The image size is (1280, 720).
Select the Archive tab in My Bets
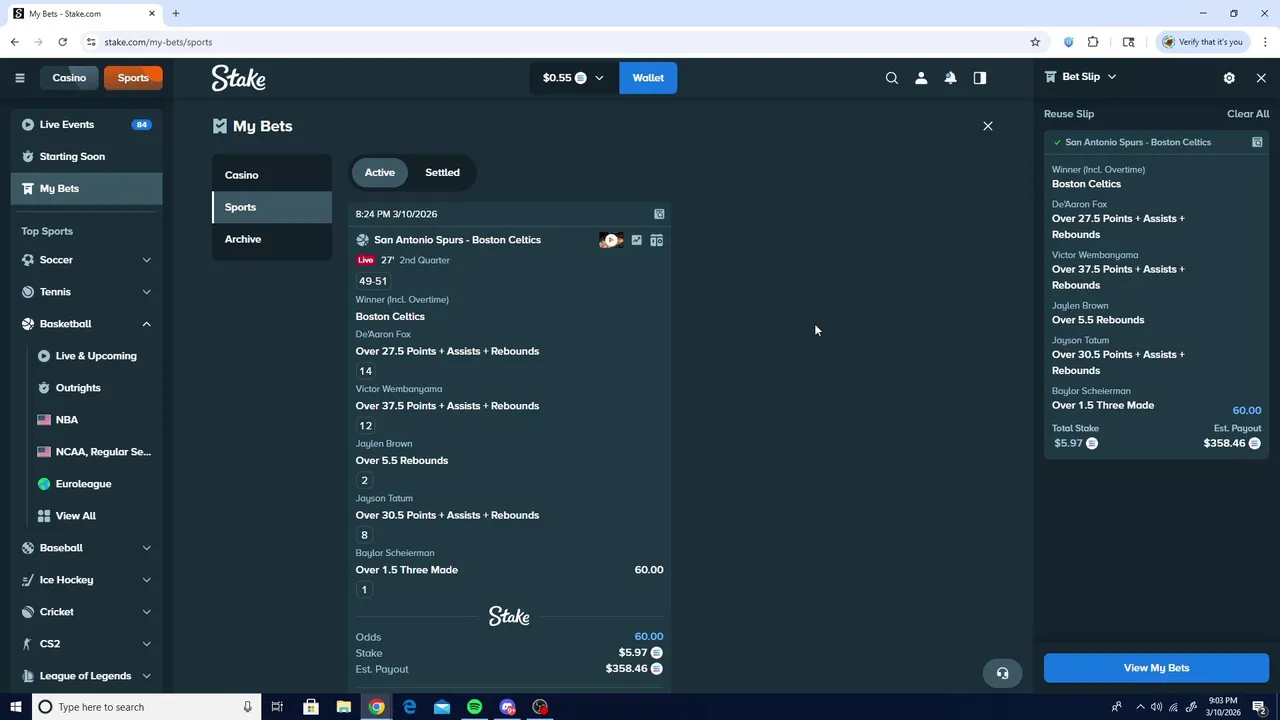(x=272, y=239)
